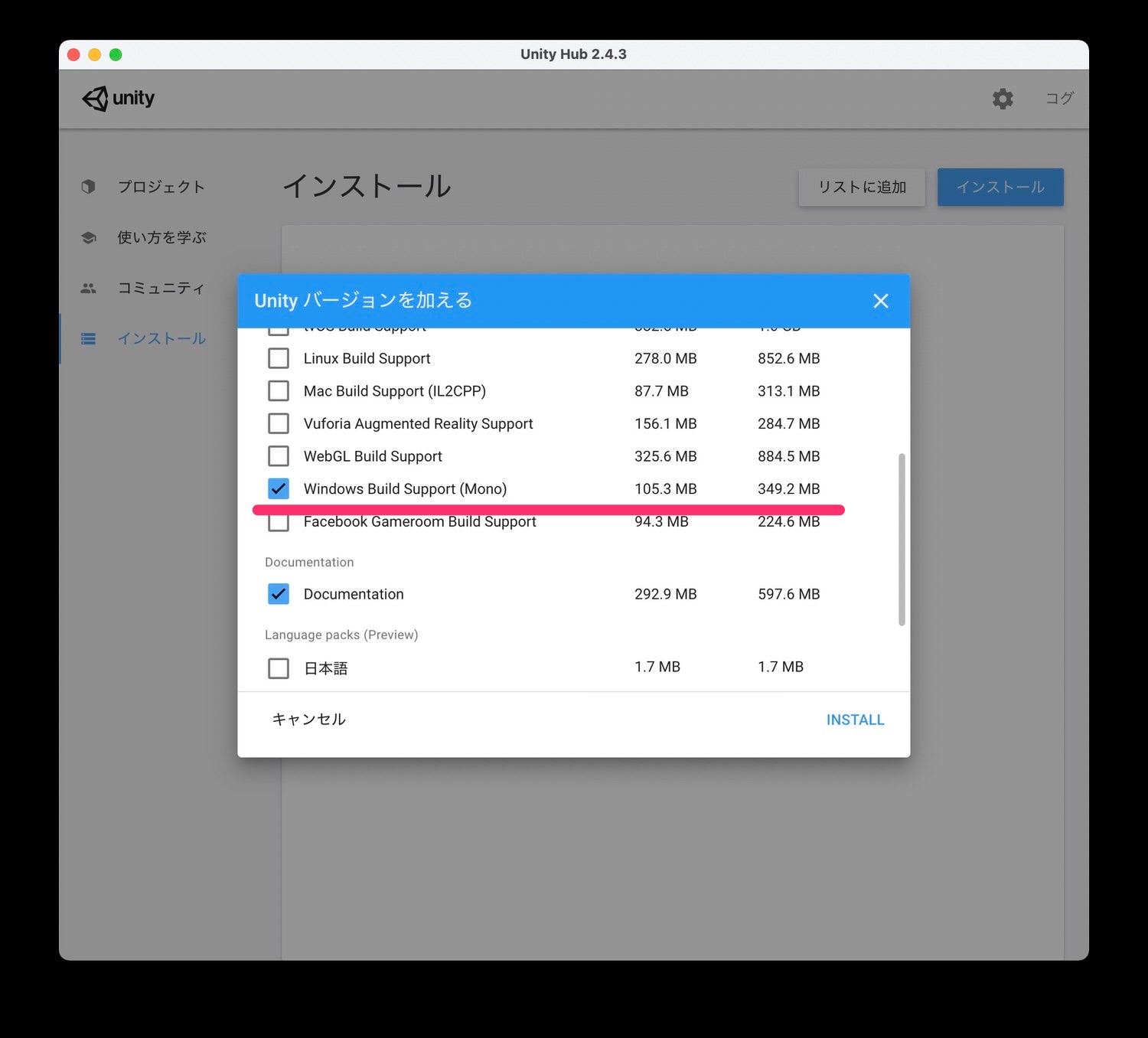Viewport: 1148px width, 1038px height.
Task: Enable Linux Build Support checkbox
Action: [x=279, y=358]
